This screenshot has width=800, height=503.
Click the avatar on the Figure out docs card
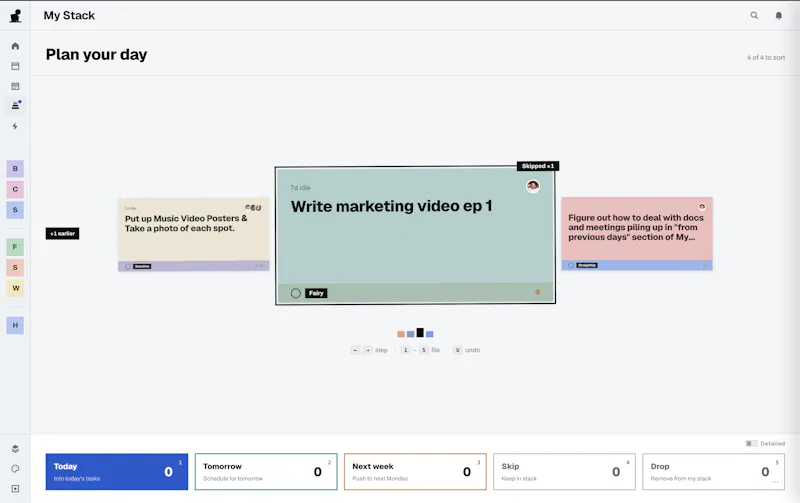702,207
